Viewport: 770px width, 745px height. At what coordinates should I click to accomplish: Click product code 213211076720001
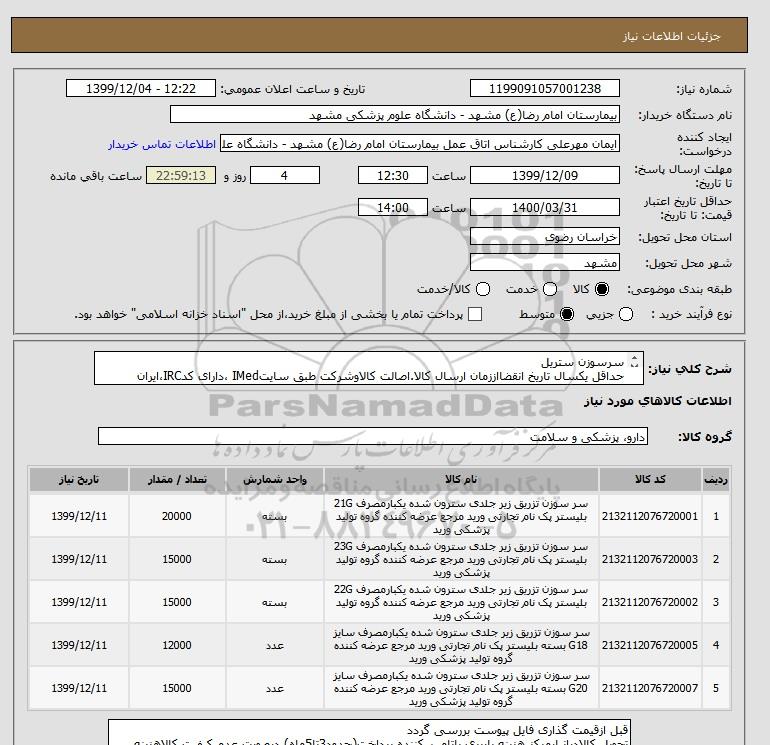(x=650, y=516)
